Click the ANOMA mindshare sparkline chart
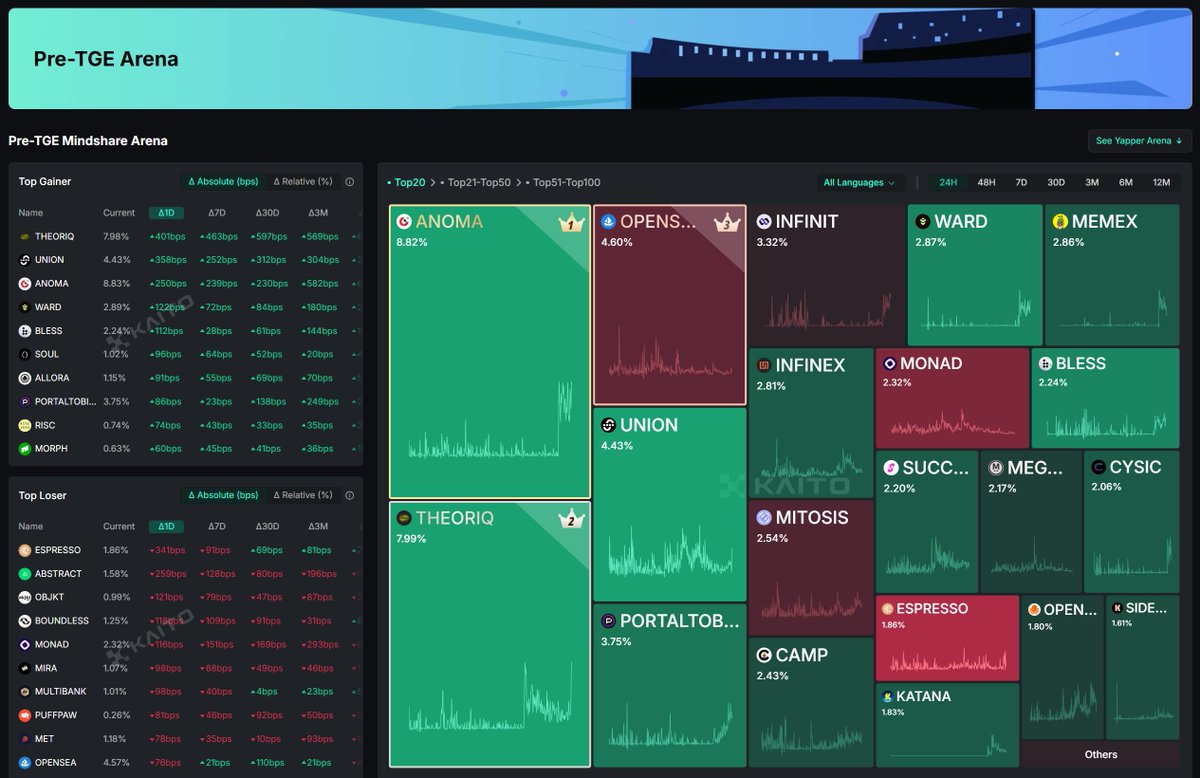 (x=490, y=420)
